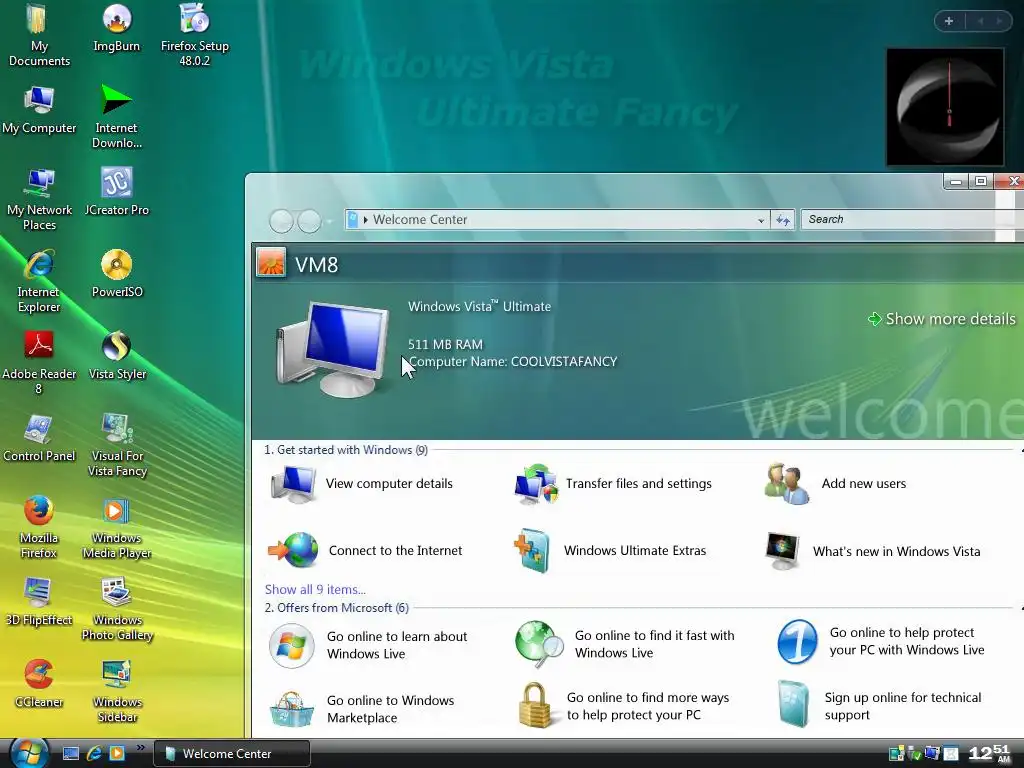This screenshot has height=768, width=1024.
Task: Click the Transfer files and settings icon
Action: (536, 484)
